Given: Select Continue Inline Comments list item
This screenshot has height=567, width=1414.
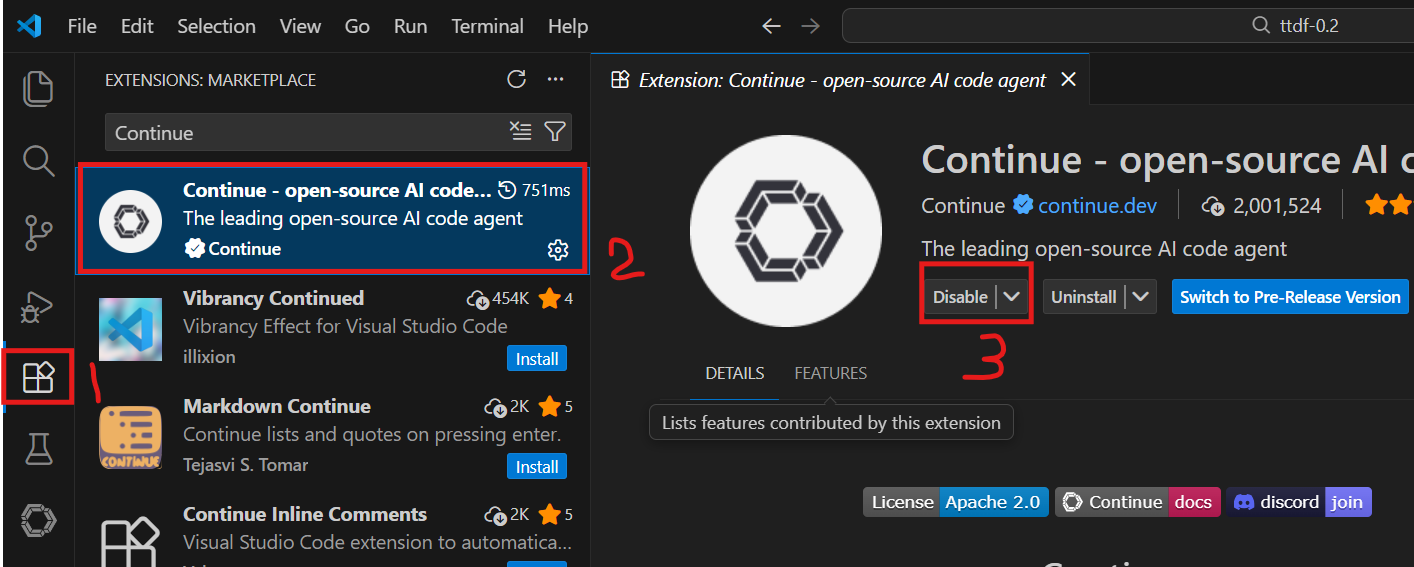Looking at the screenshot, I should [x=334, y=533].
